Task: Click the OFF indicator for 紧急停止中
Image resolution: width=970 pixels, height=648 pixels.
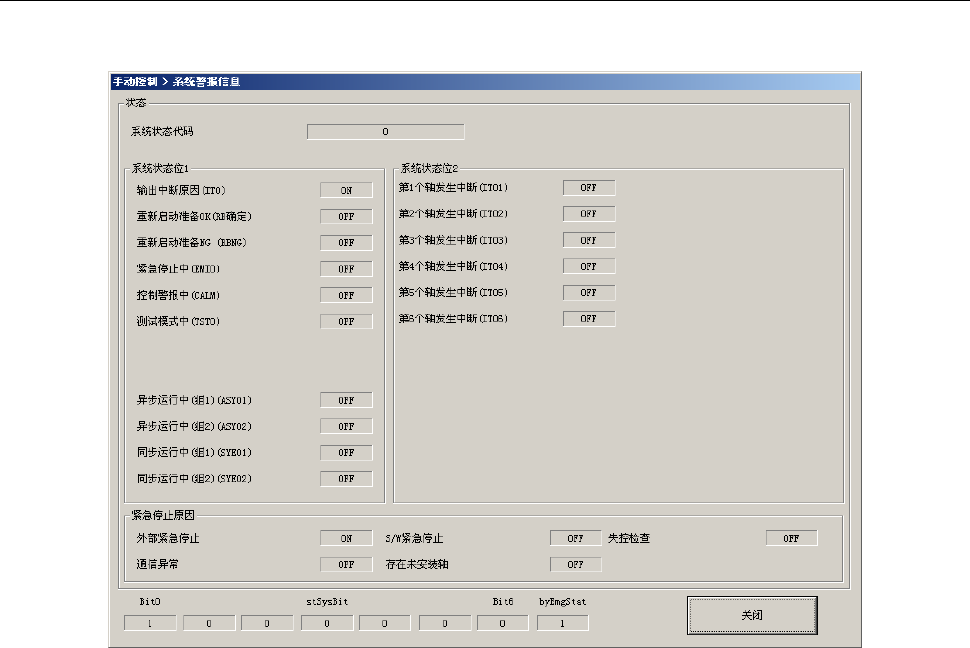Action: tap(346, 269)
